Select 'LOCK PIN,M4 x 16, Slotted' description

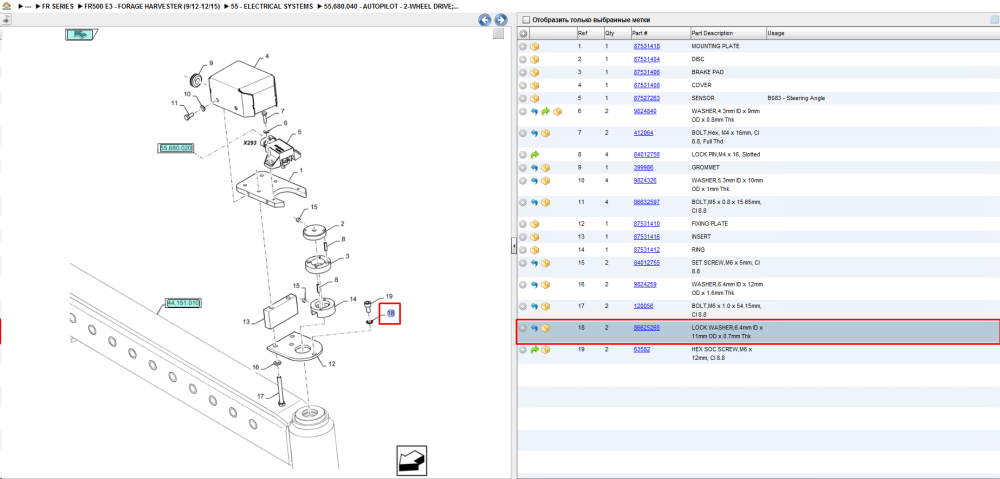[726, 154]
